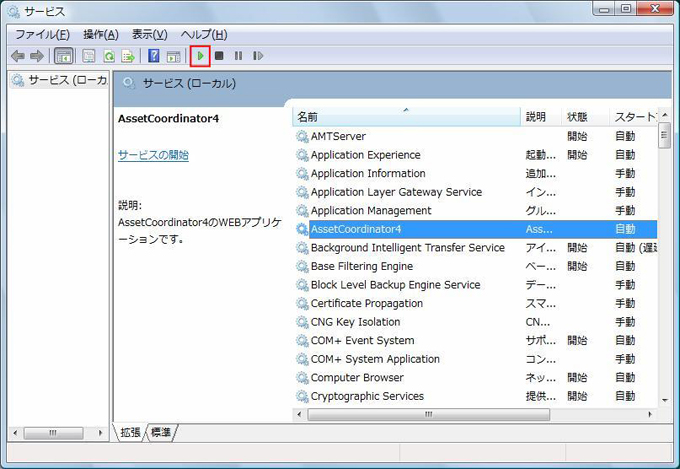Image resolution: width=680 pixels, height=469 pixels.
Task: Click the service list horizontal scrollbar thumb
Action: coord(428,415)
